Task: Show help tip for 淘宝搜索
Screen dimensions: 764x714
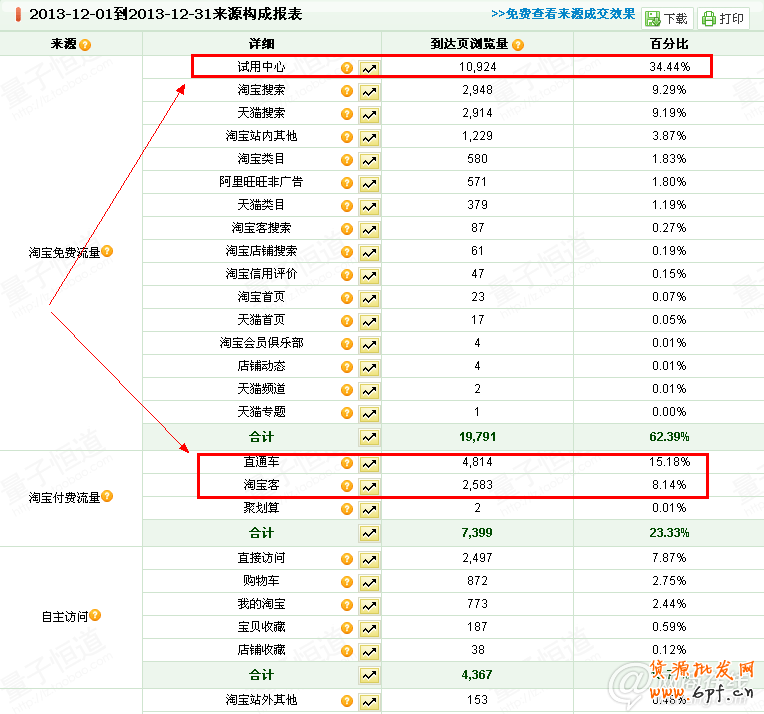Action: (x=346, y=91)
